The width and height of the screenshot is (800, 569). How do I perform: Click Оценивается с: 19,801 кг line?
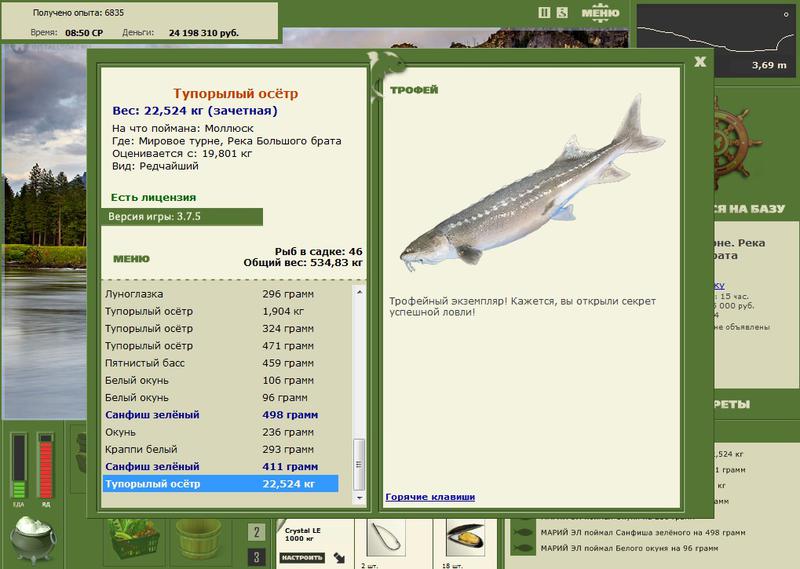pyautogui.click(x=182, y=154)
